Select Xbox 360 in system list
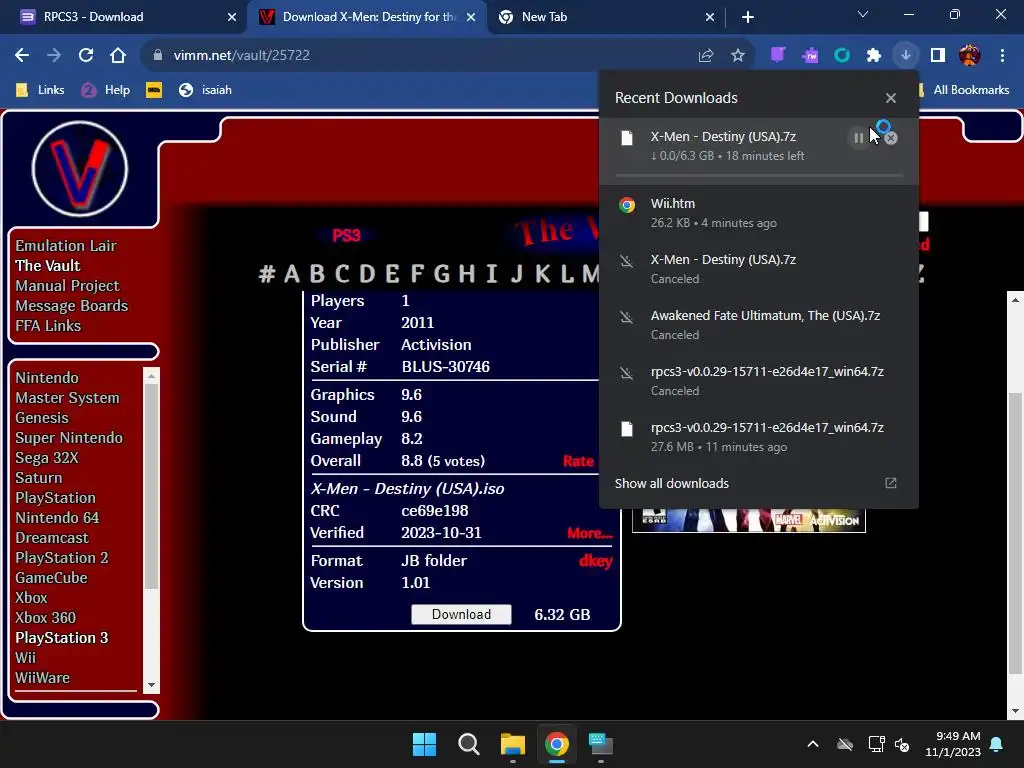This screenshot has height=768, width=1024. pyautogui.click(x=46, y=618)
